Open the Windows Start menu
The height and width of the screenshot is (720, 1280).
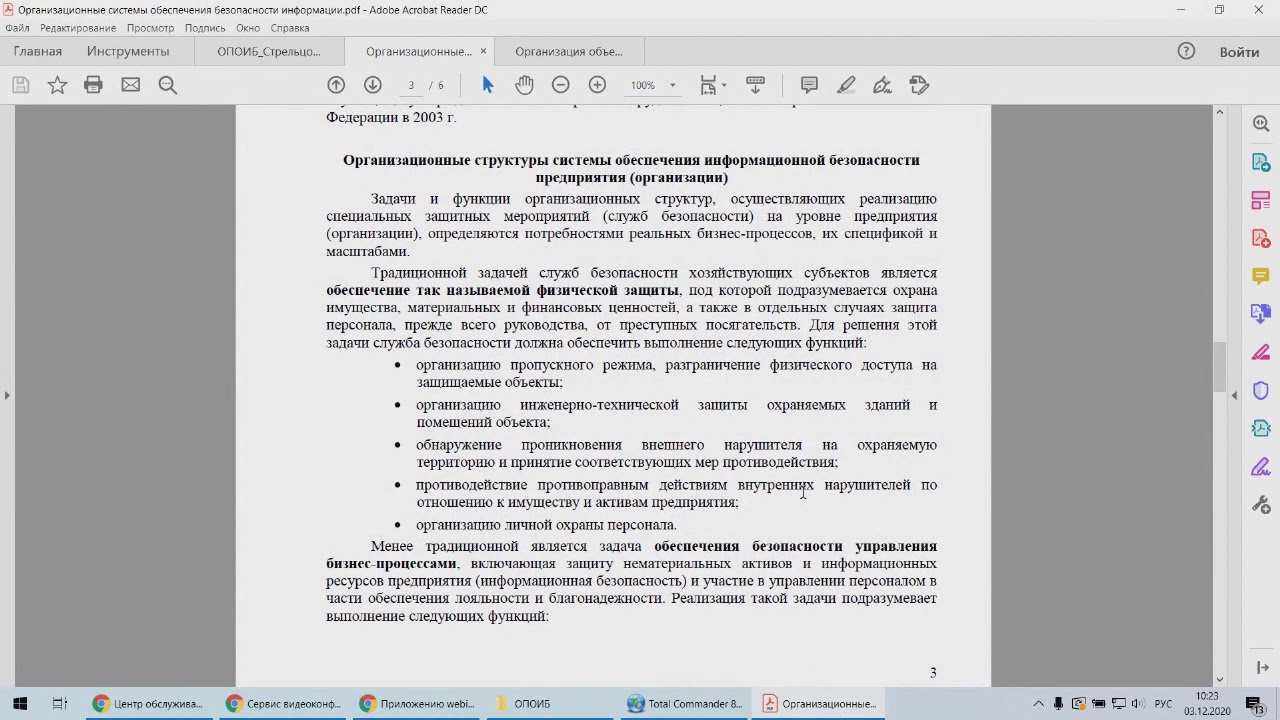[x=20, y=703]
